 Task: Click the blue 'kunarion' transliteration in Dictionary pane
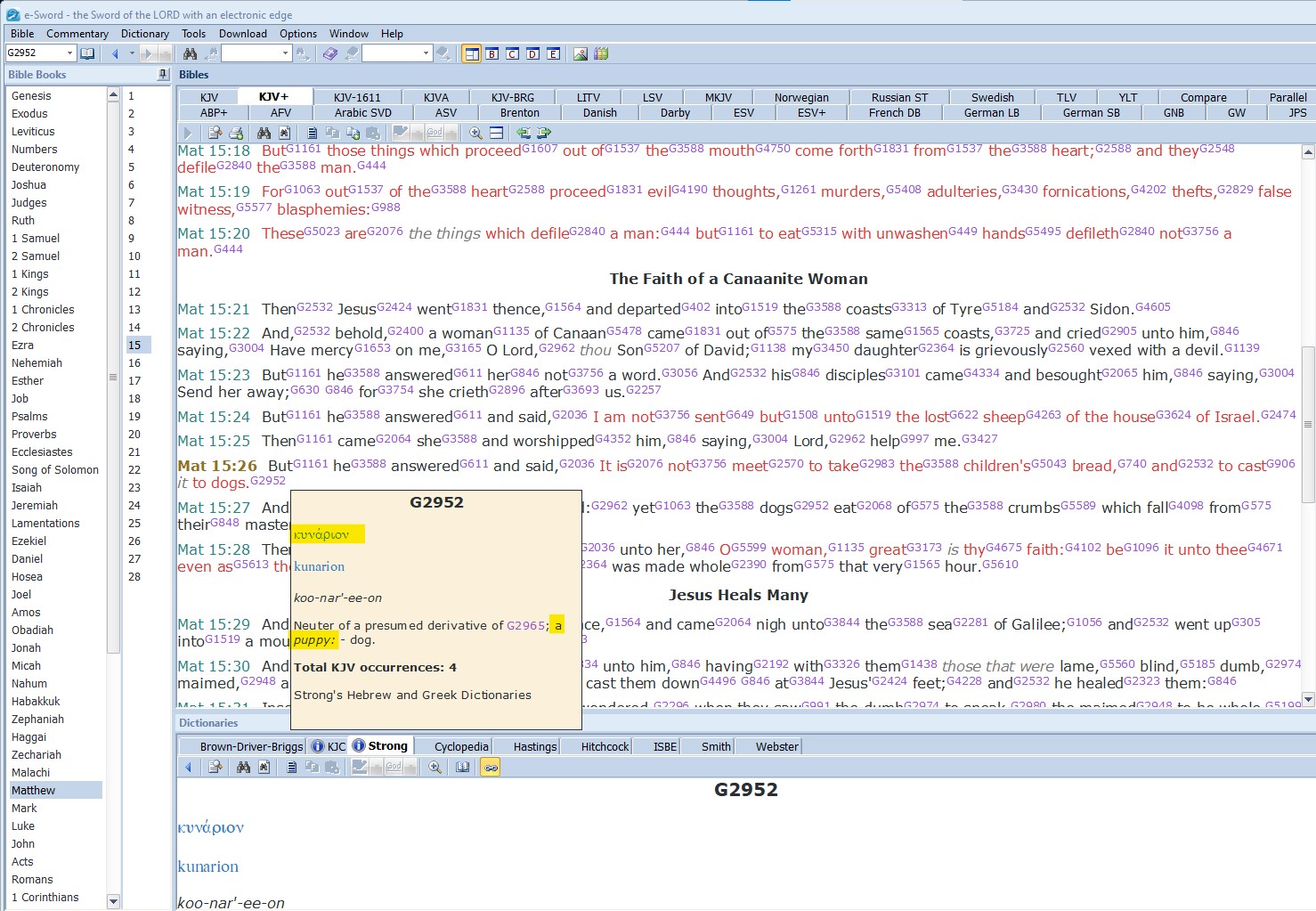208,866
